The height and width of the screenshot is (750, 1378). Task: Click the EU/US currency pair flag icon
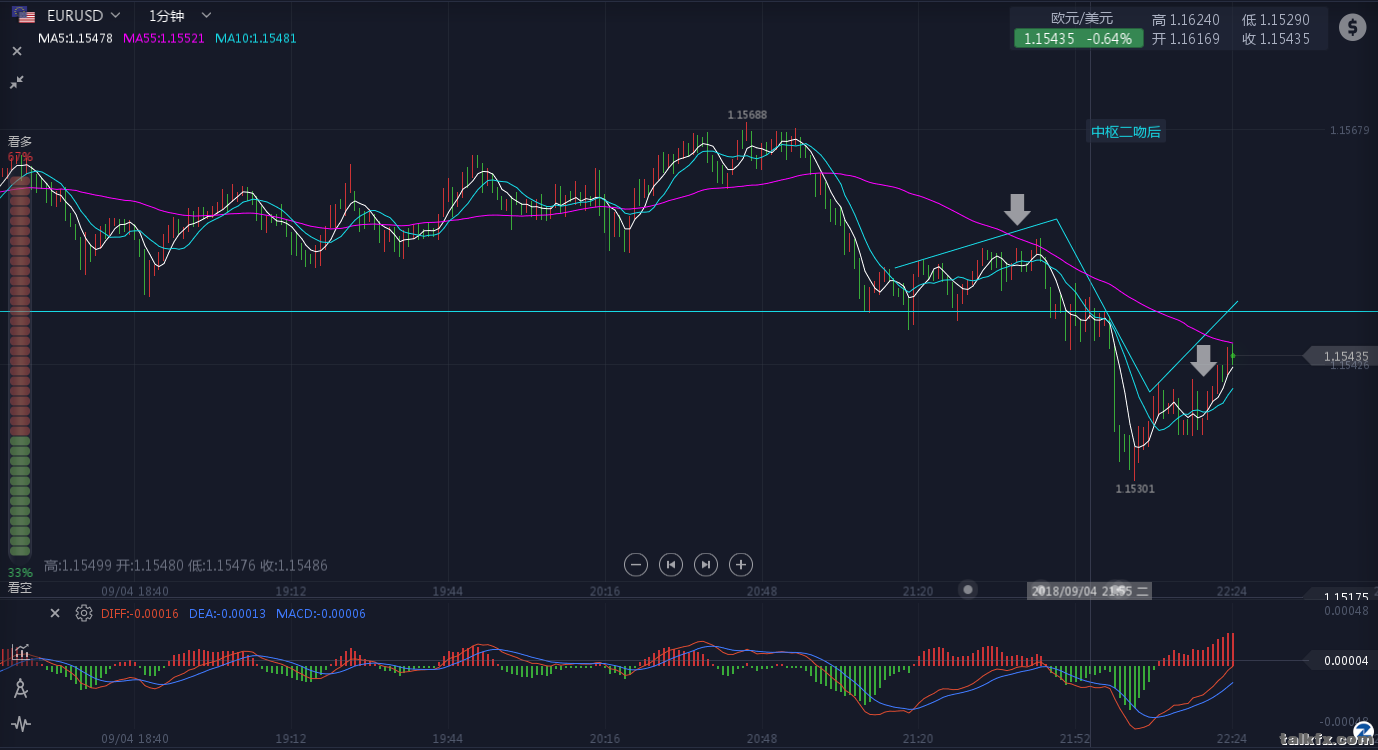23,16
